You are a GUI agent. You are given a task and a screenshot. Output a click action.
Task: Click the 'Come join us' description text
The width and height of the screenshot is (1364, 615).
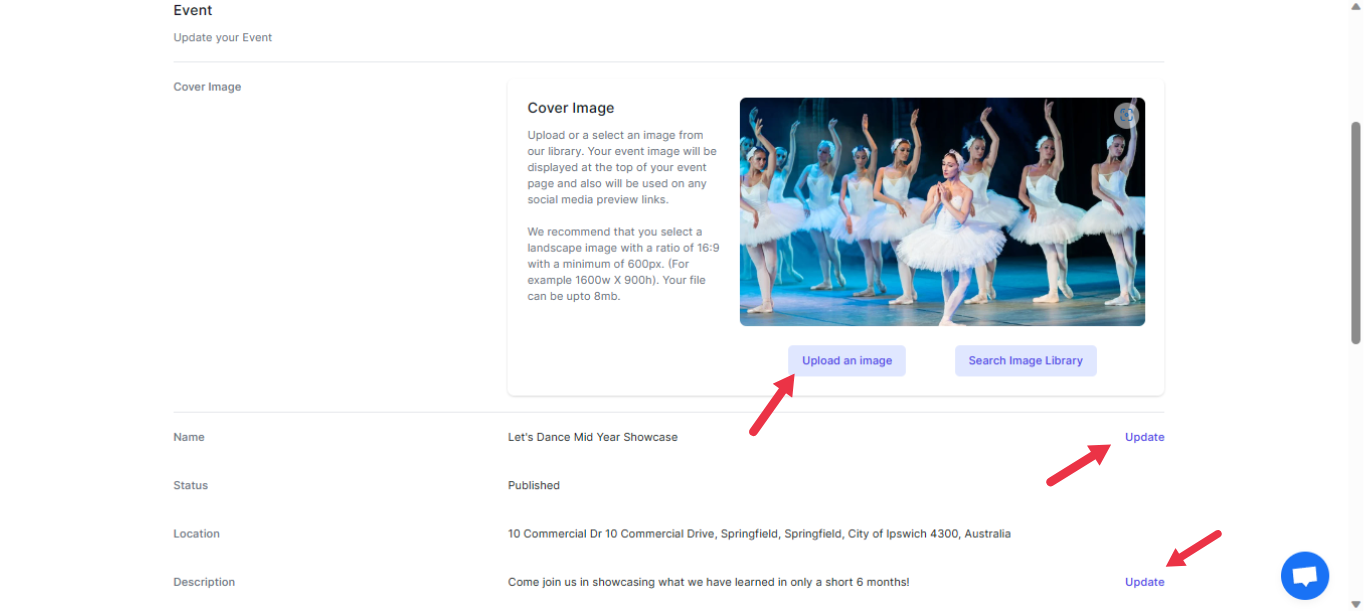tap(708, 582)
